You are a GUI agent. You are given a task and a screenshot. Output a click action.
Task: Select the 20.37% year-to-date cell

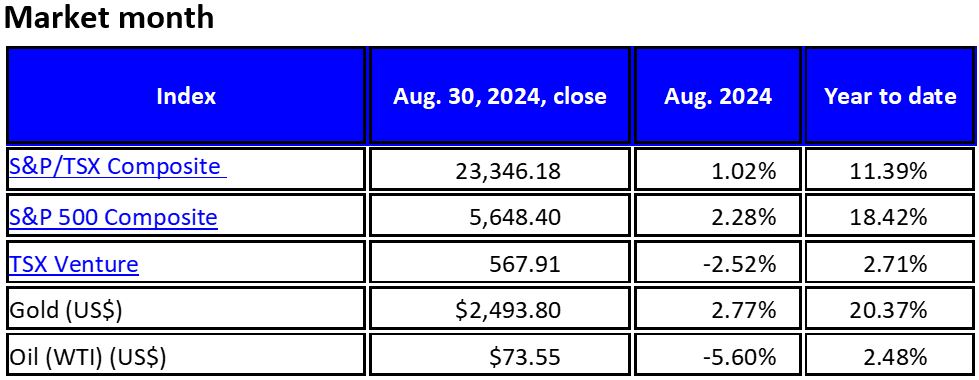(890, 310)
